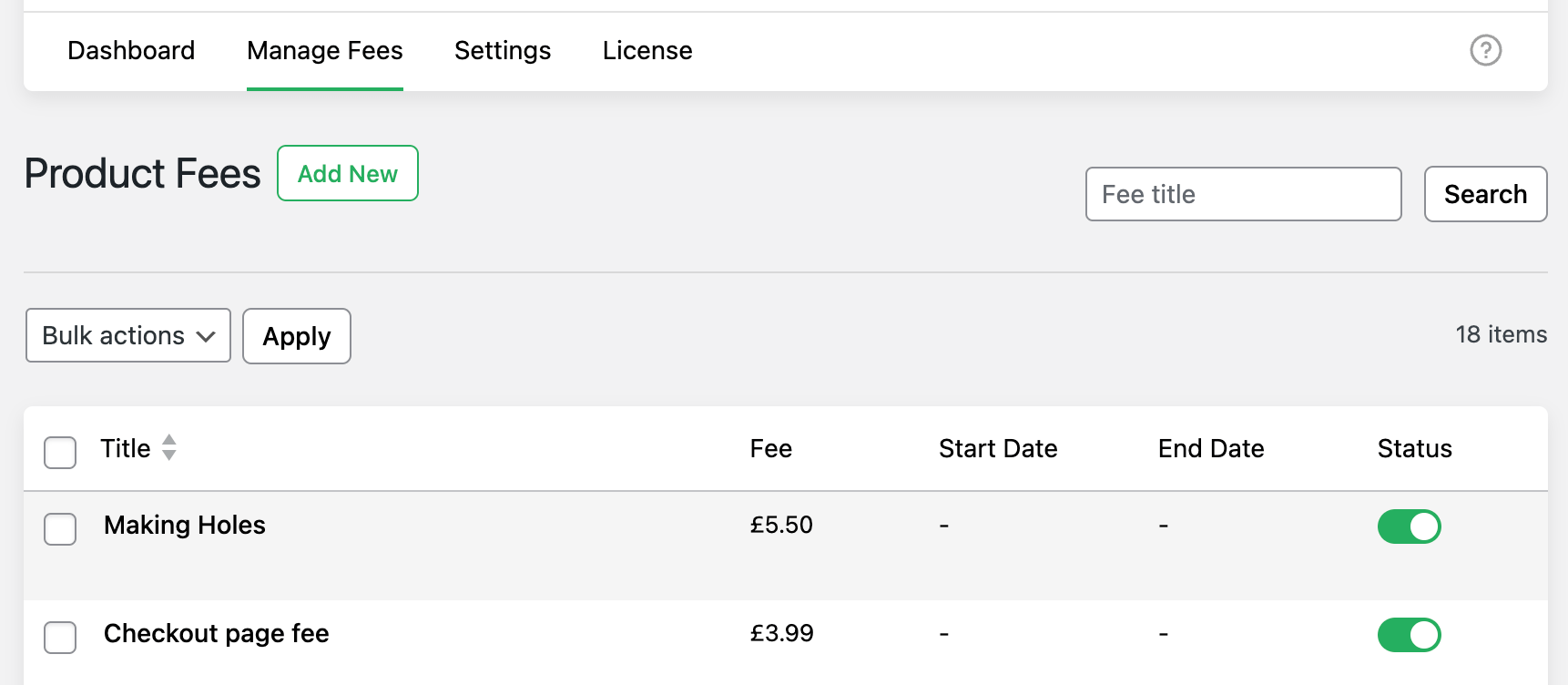
Task: Focus the Fee title search field
Action: pyautogui.click(x=1243, y=194)
